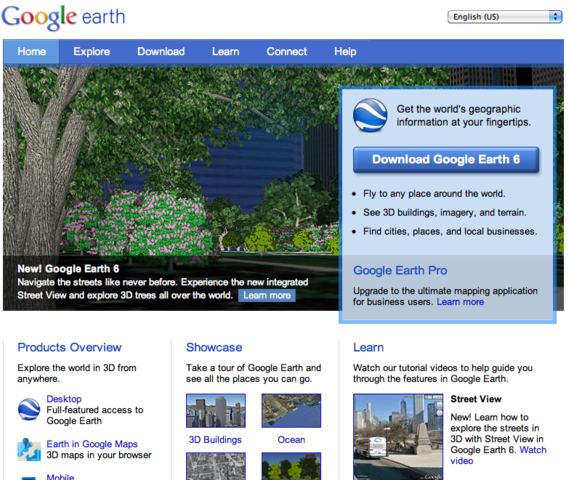Open the English (US) language dropdown

click(x=505, y=17)
